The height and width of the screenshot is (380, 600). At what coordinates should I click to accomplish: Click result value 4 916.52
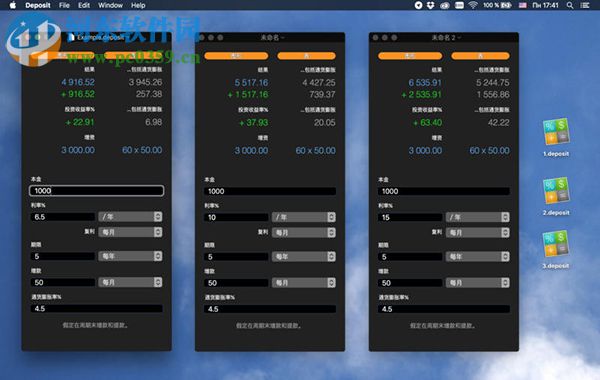pyautogui.click(x=78, y=82)
